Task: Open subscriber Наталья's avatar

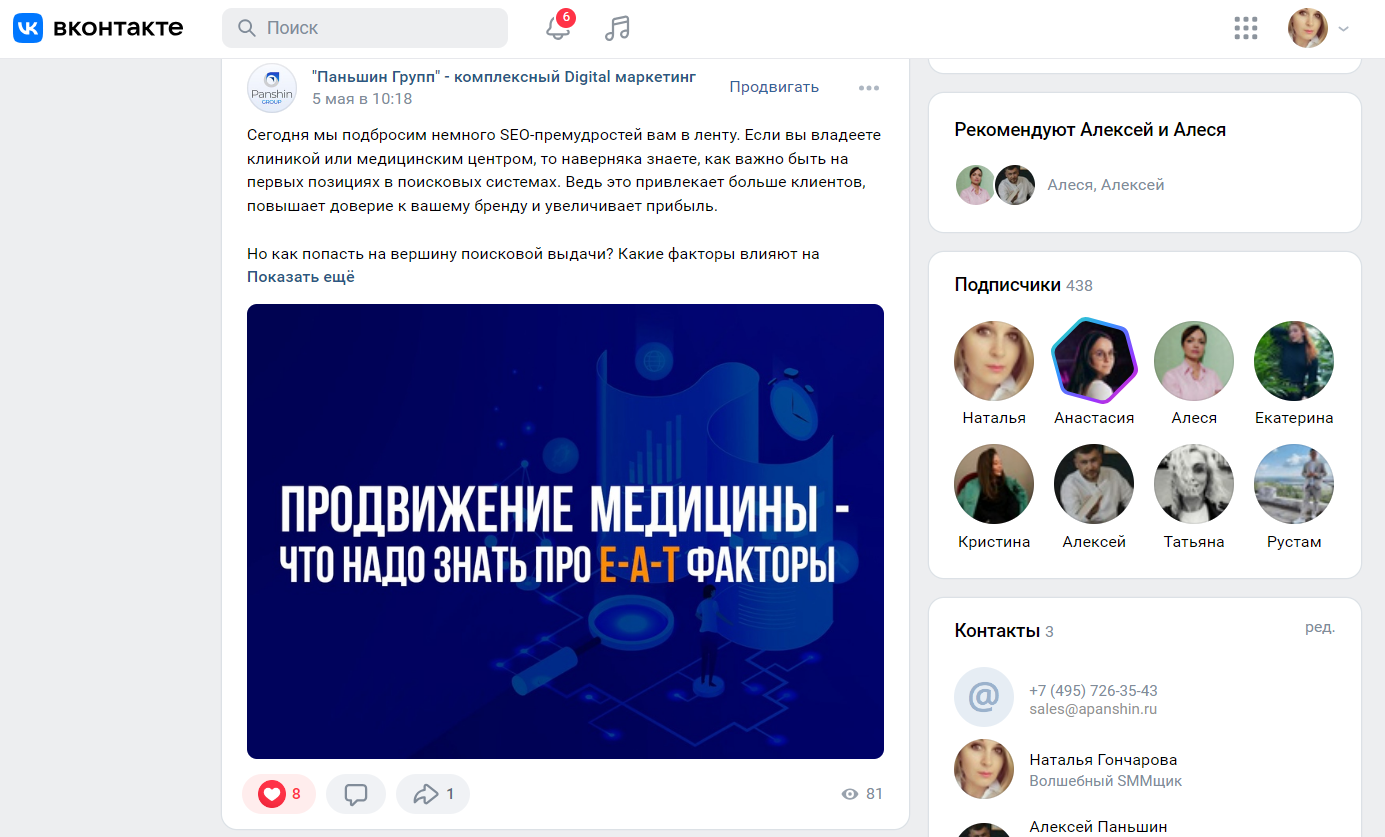Action: 994,361
